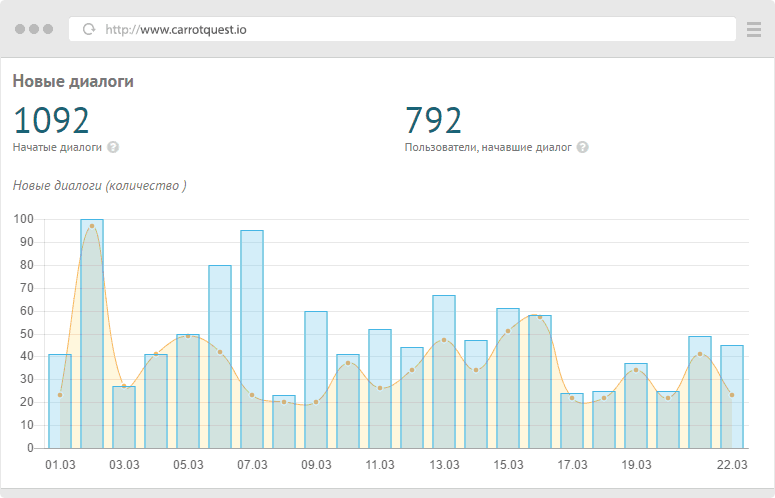The image size is (775, 498).
Task: Click help icon beside Начатые диалоги
Action: [x=113, y=147]
